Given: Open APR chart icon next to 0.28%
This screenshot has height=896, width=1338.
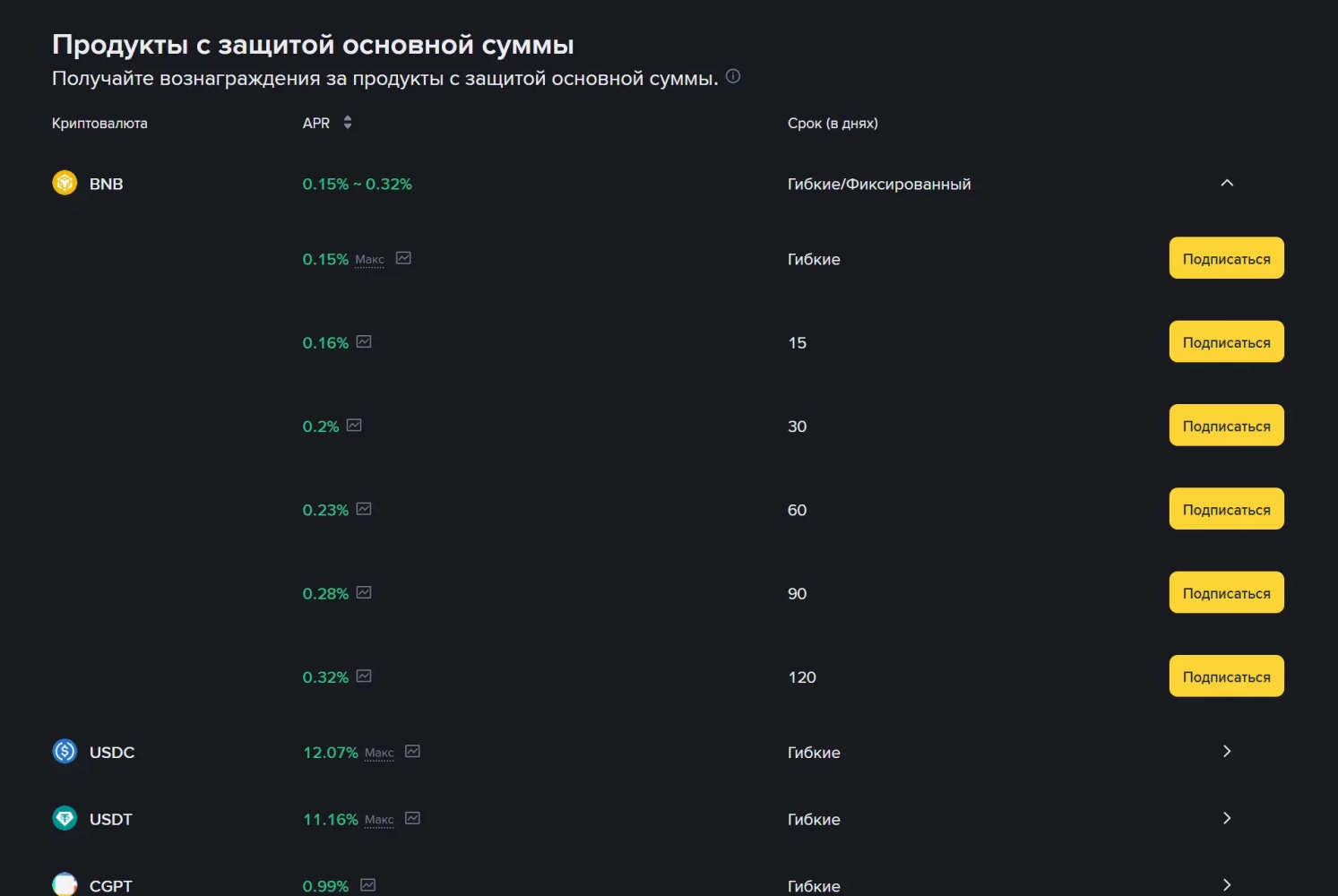Looking at the screenshot, I should click(364, 592).
